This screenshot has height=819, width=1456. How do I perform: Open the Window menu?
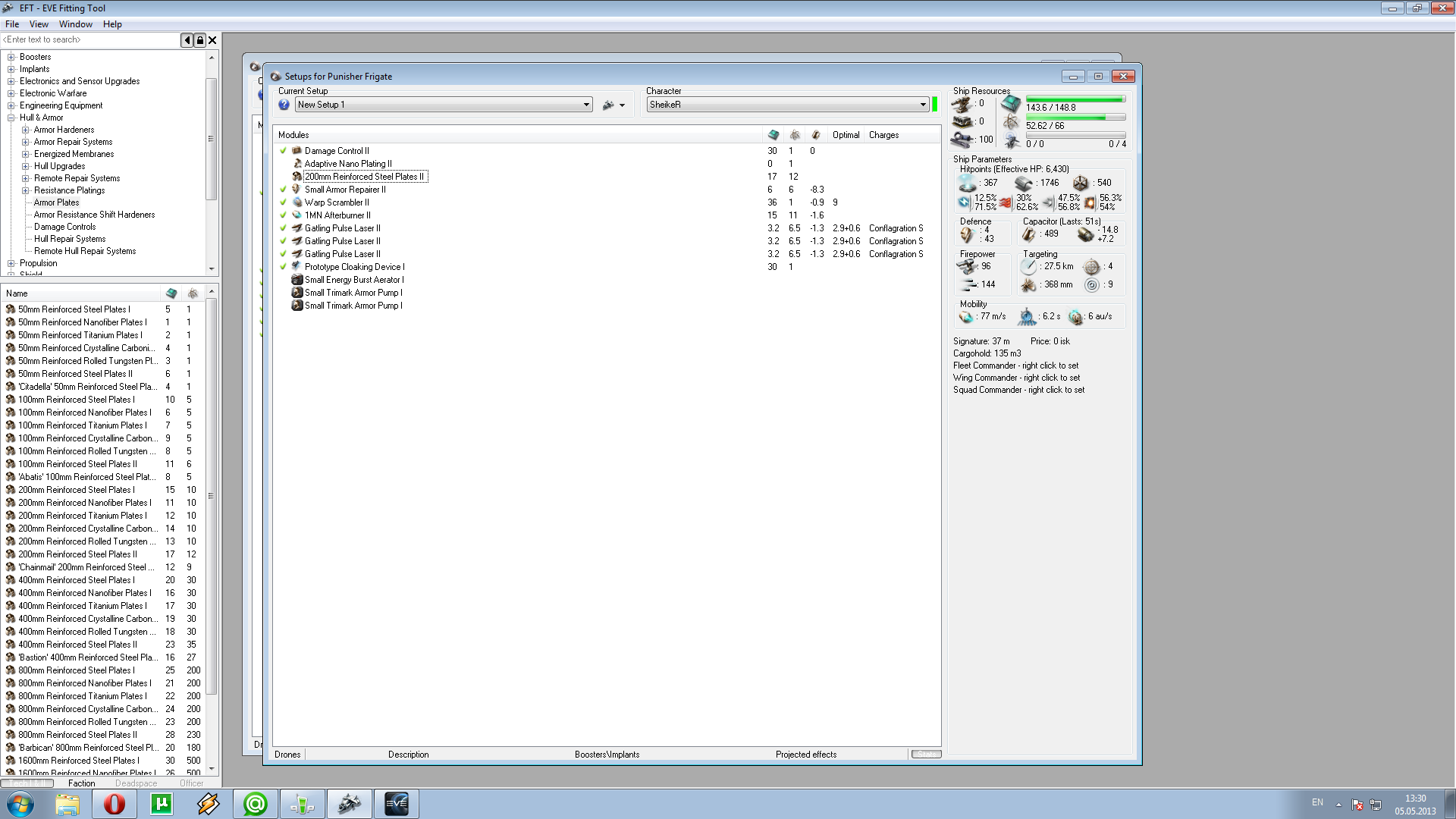76,24
